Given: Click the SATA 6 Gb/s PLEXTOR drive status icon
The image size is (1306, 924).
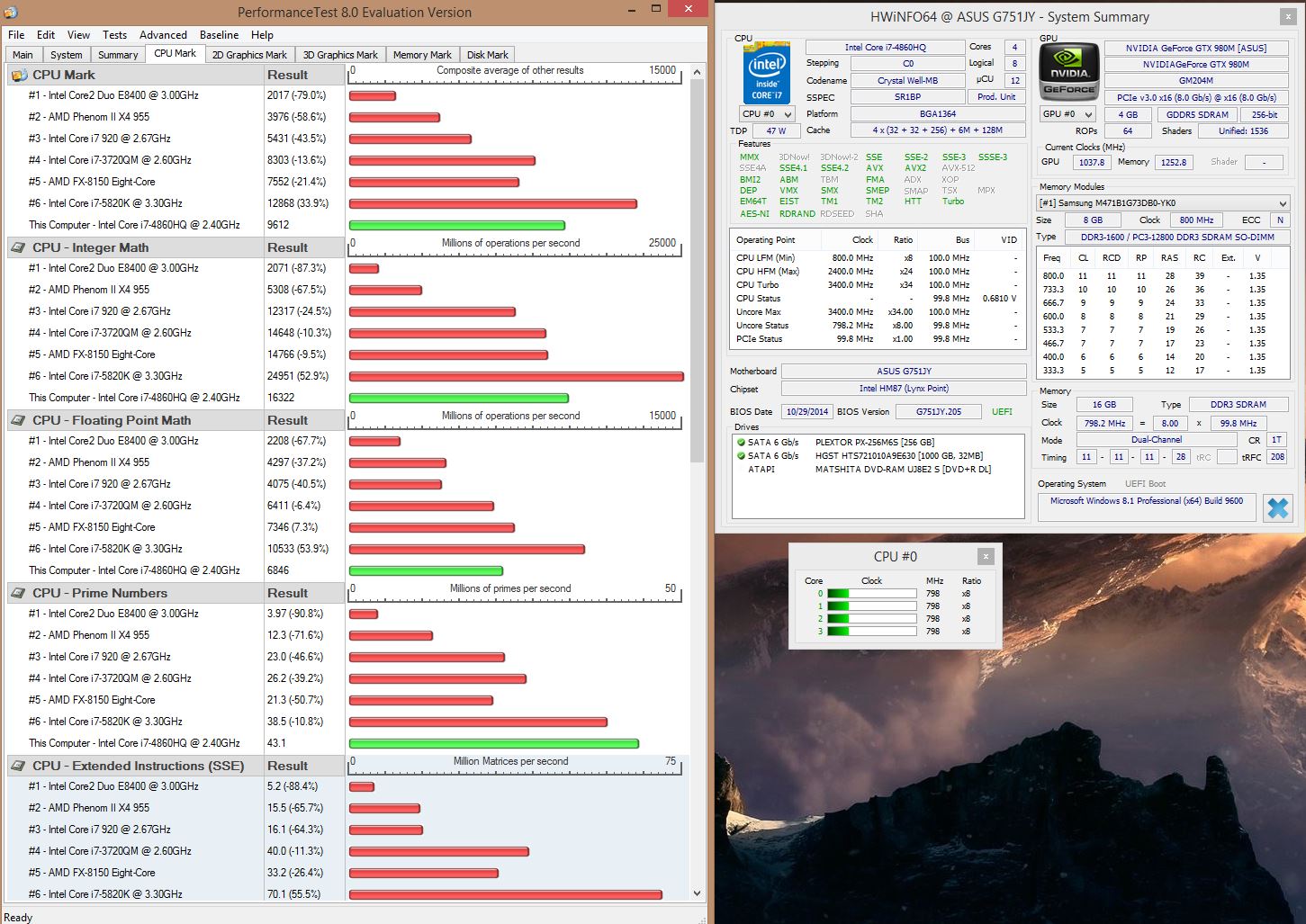Looking at the screenshot, I should 741,443.
